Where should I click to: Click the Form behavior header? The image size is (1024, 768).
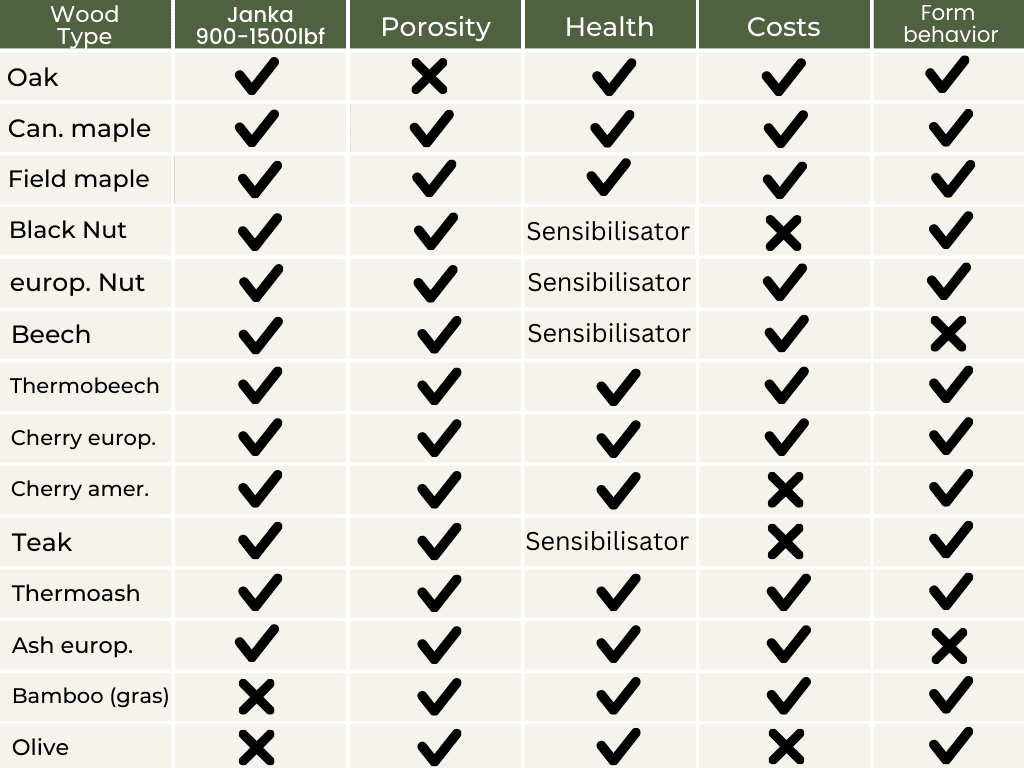pos(949,25)
